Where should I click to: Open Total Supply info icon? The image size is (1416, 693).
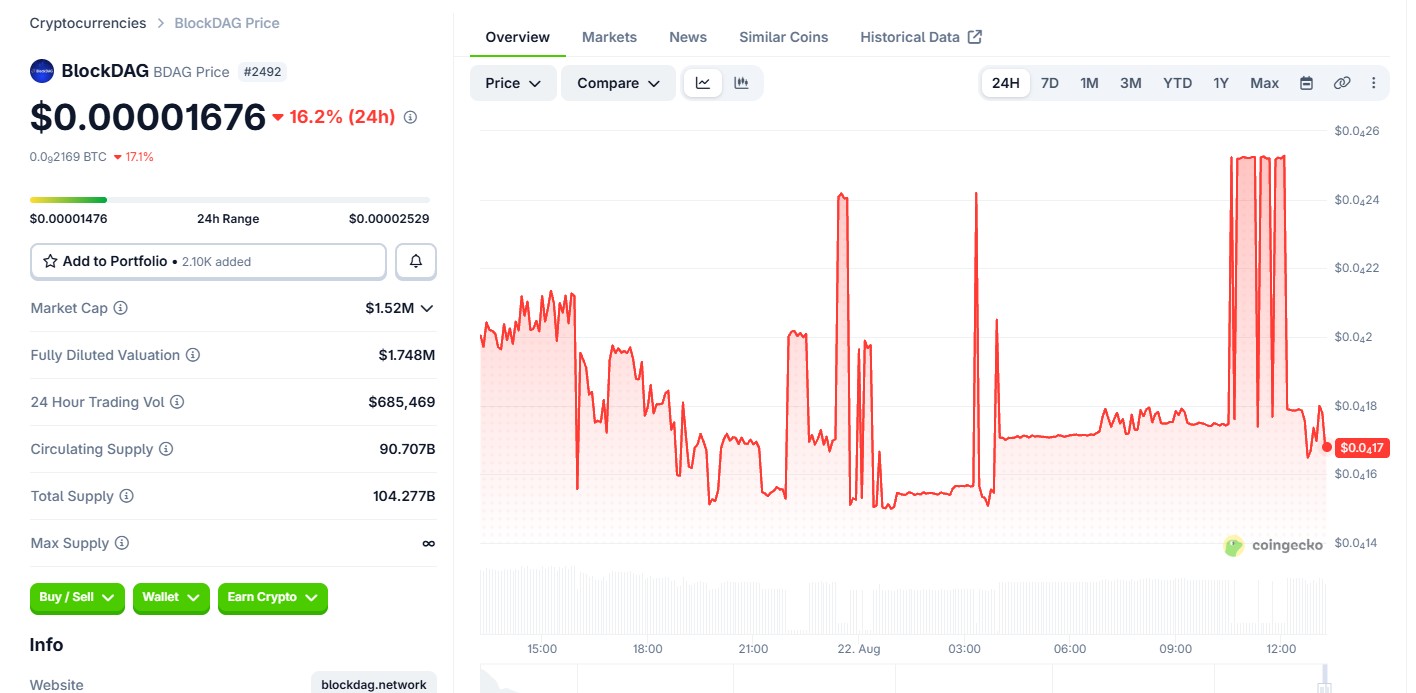point(126,496)
